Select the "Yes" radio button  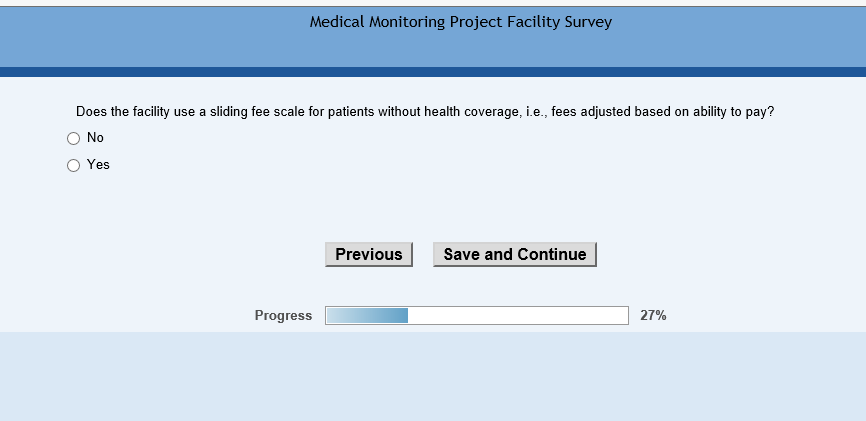[x=73, y=166]
